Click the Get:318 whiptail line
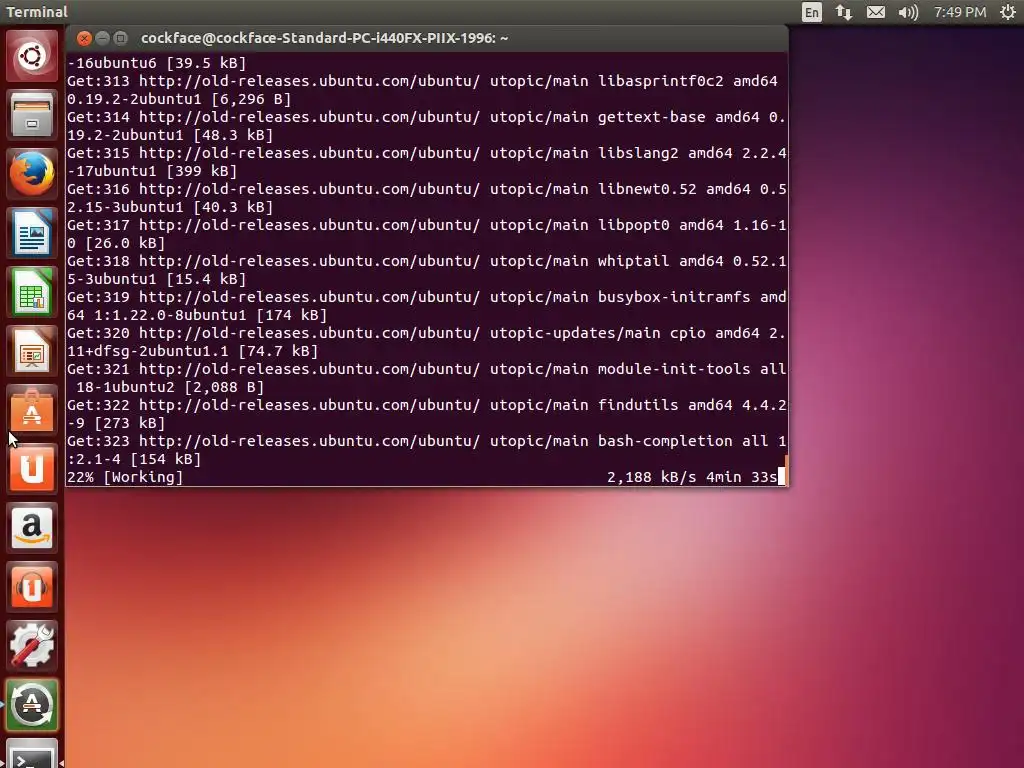Image resolution: width=1024 pixels, height=768 pixels. point(426,261)
